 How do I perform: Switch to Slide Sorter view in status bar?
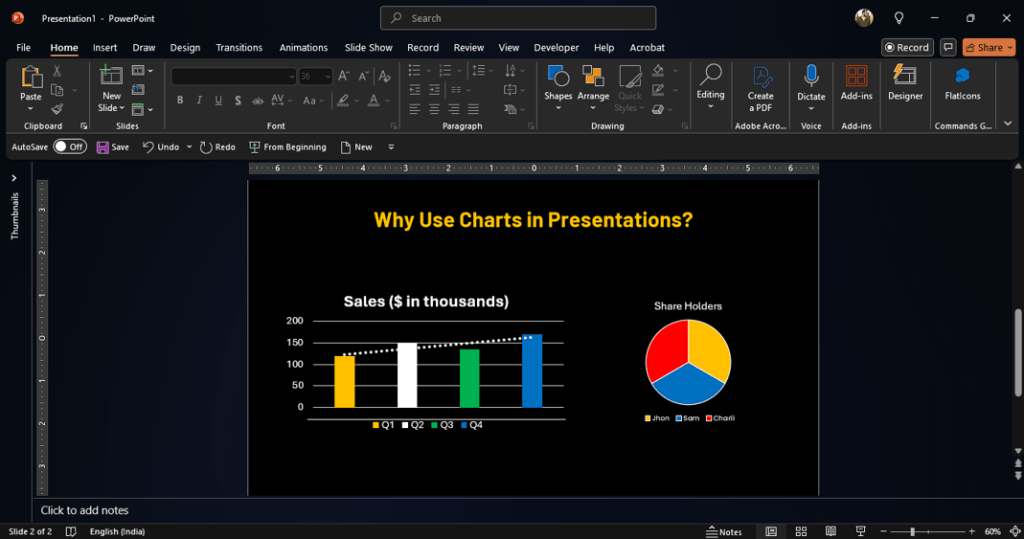point(799,531)
